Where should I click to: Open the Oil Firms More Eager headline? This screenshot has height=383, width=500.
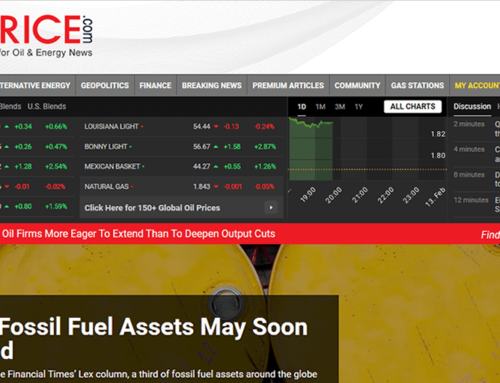coord(138,234)
